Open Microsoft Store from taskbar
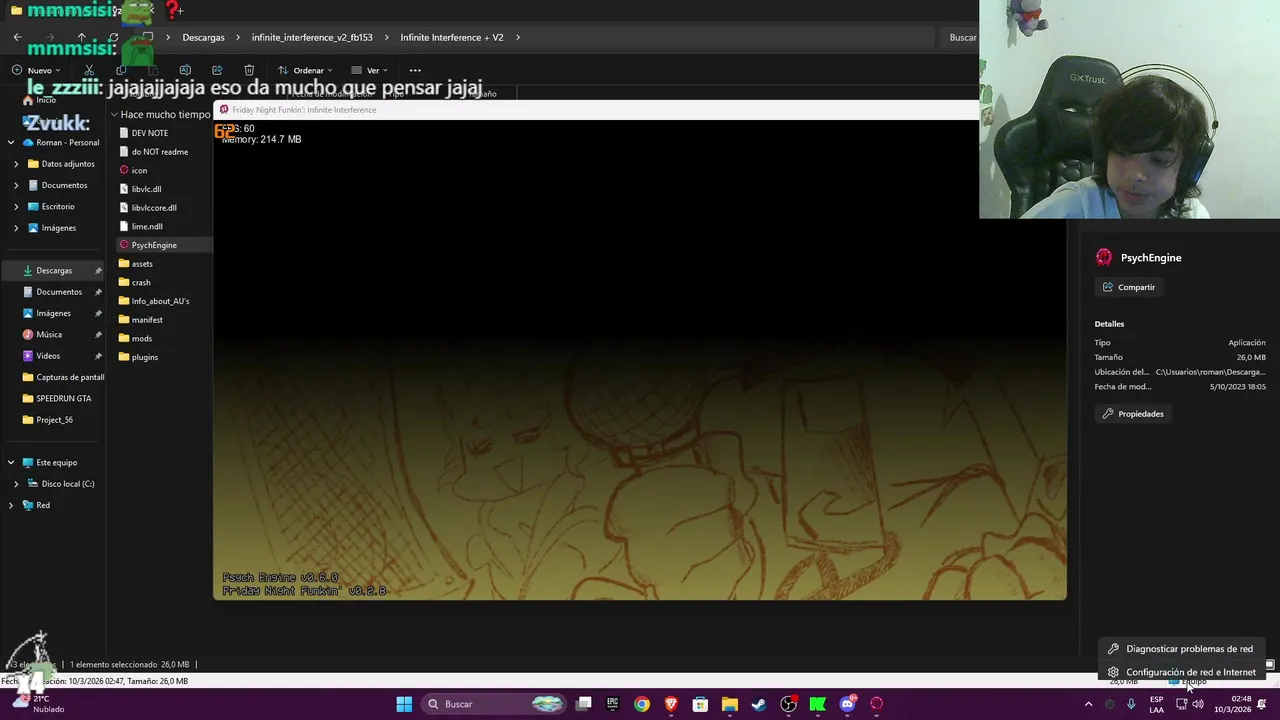 coord(701,704)
